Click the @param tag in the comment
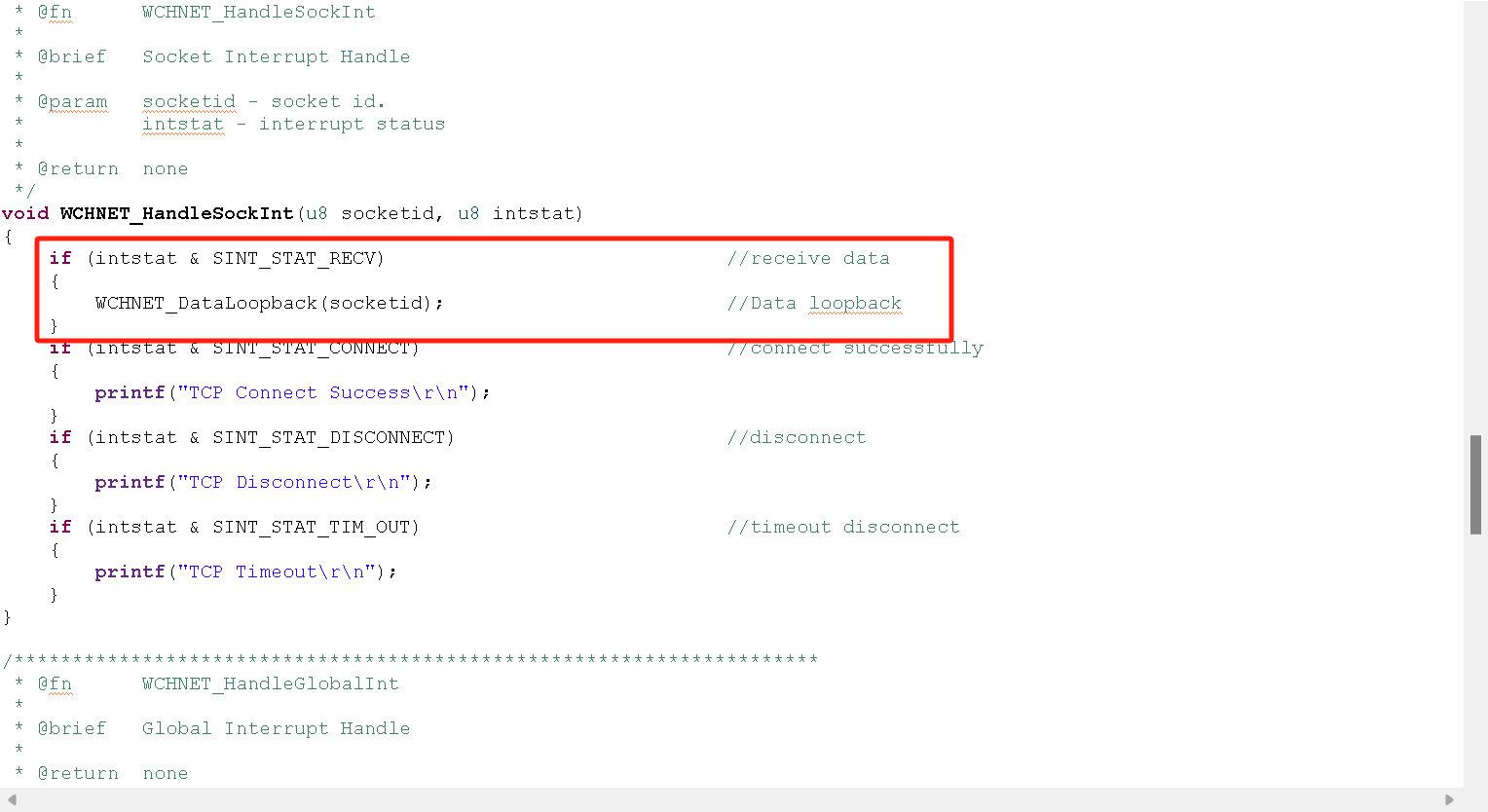1488x812 pixels. [72, 101]
